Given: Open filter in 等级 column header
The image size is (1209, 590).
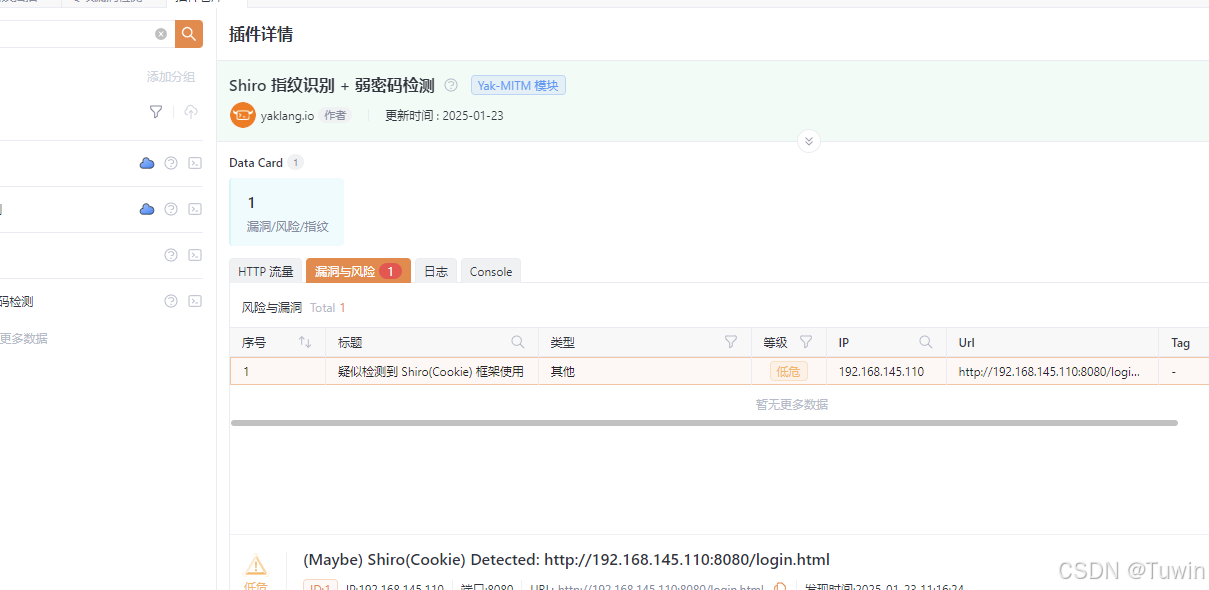Looking at the screenshot, I should pos(806,342).
